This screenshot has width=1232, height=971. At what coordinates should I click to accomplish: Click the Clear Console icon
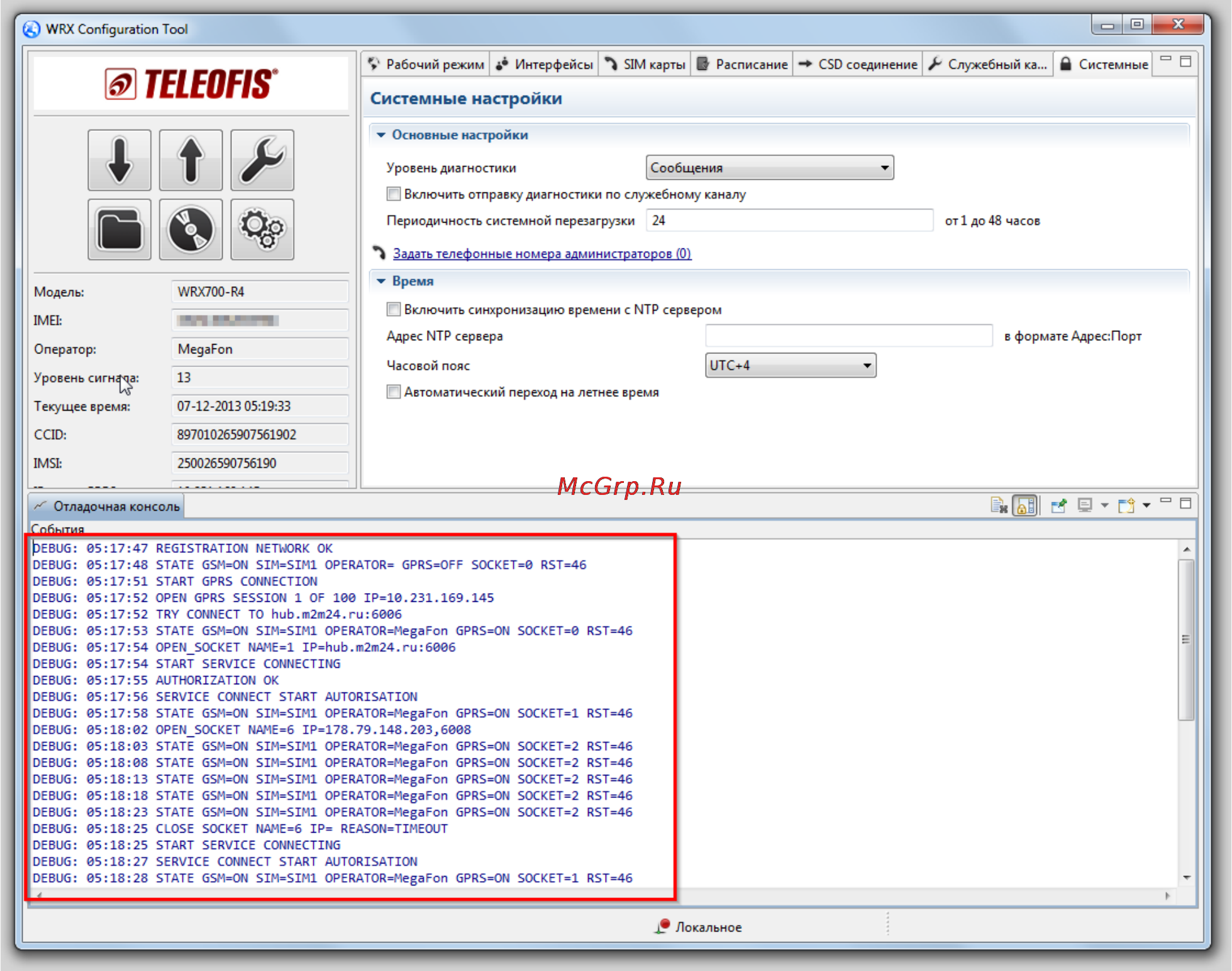999,505
